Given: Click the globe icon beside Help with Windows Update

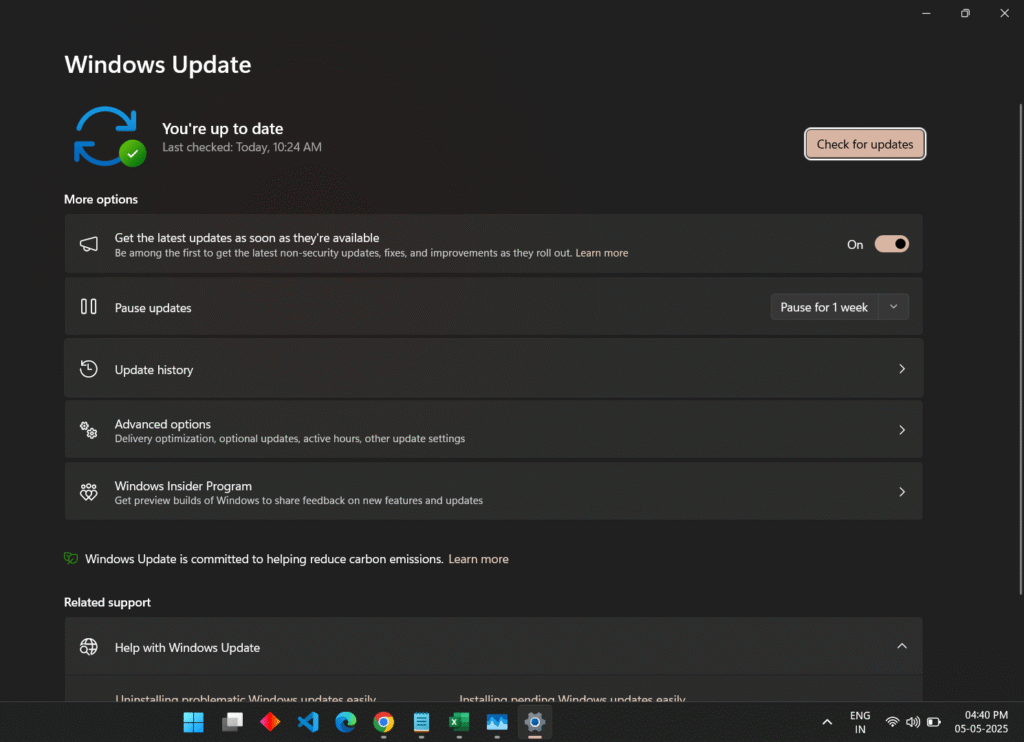Looking at the screenshot, I should (89, 647).
